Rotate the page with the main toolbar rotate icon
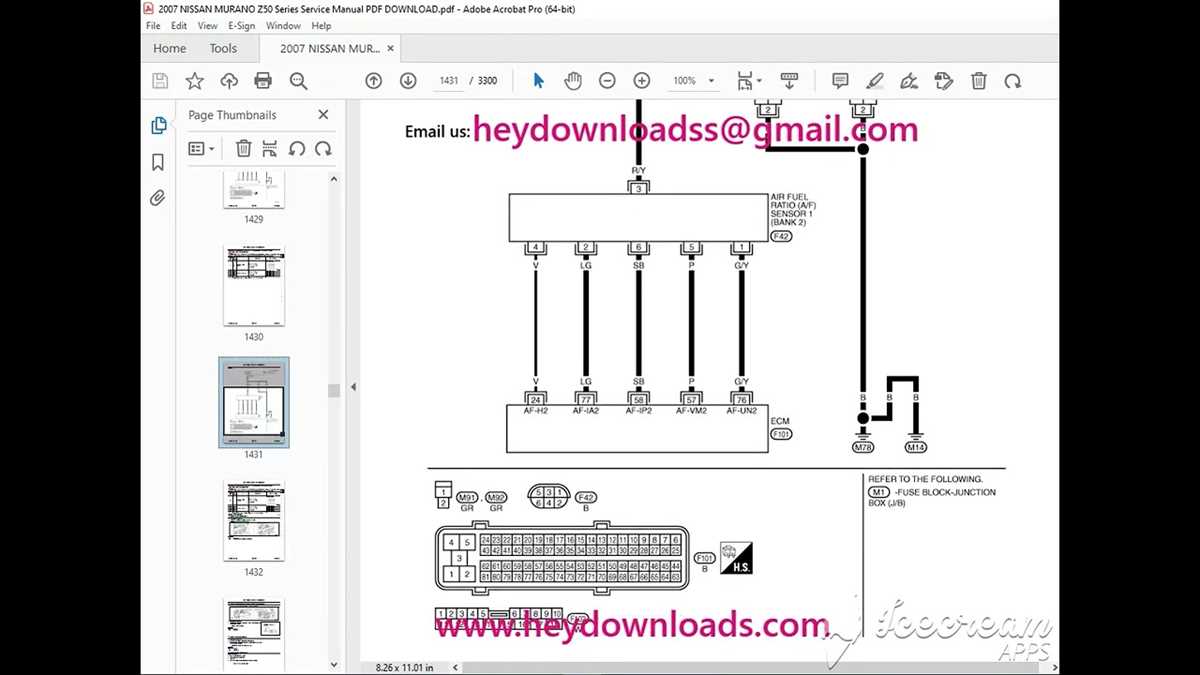The height and width of the screenshot is (675, 1200). pos(1013,81)
